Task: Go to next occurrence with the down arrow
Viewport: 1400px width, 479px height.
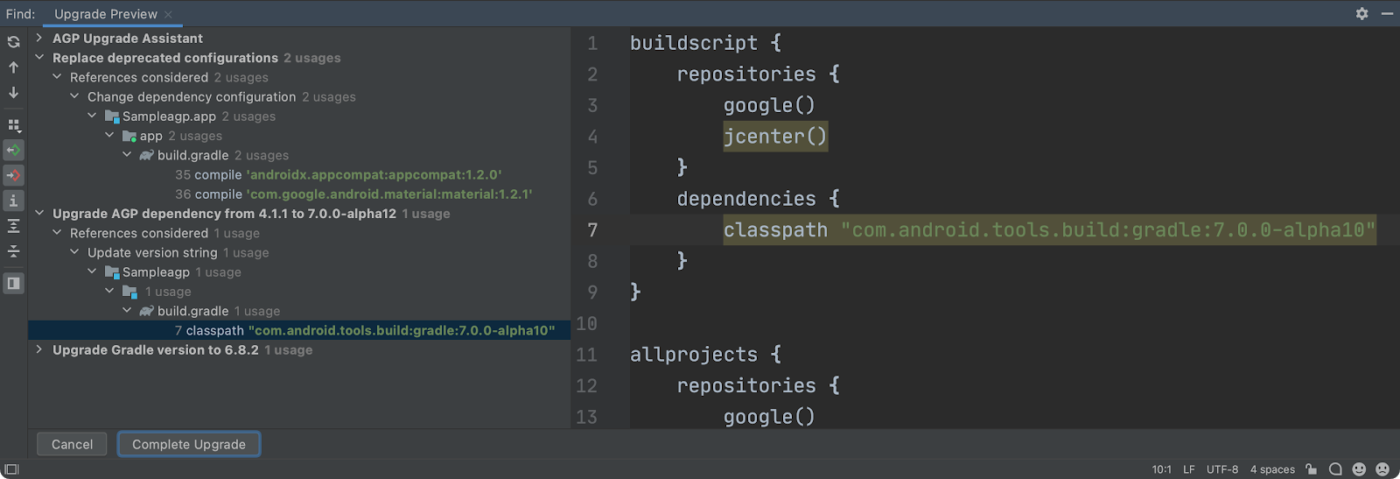Action: tap(13, 92)
